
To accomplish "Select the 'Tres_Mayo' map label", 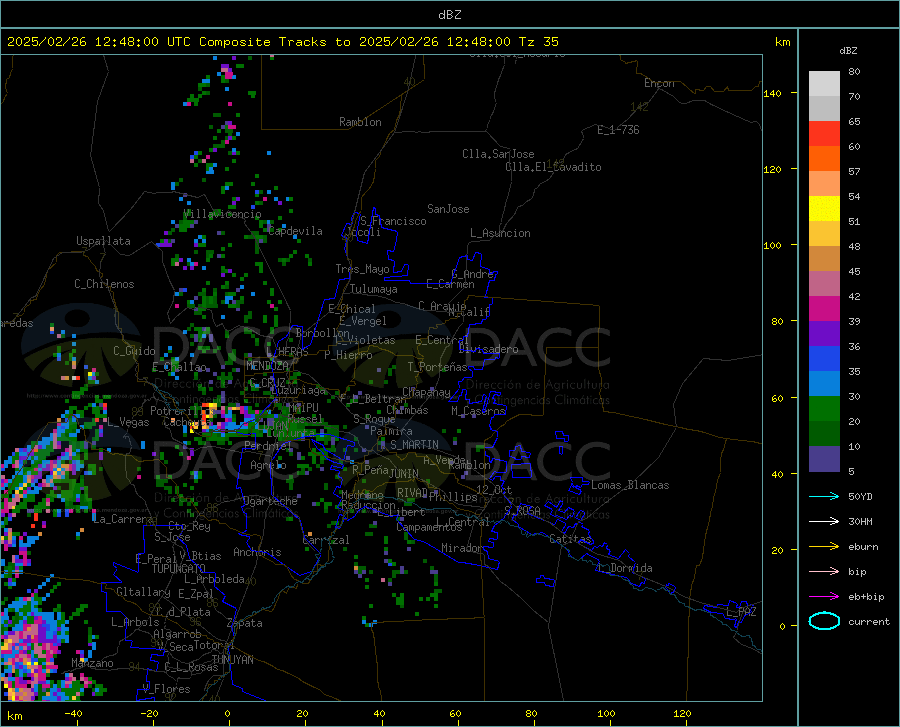I will 362,269.
